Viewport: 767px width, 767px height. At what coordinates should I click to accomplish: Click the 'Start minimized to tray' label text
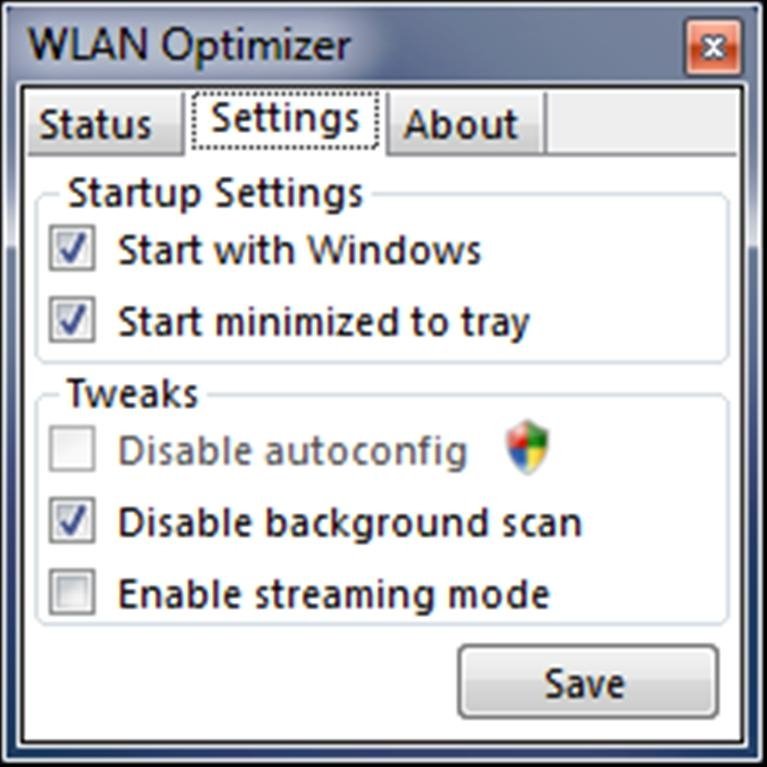(x=324, y=323)
